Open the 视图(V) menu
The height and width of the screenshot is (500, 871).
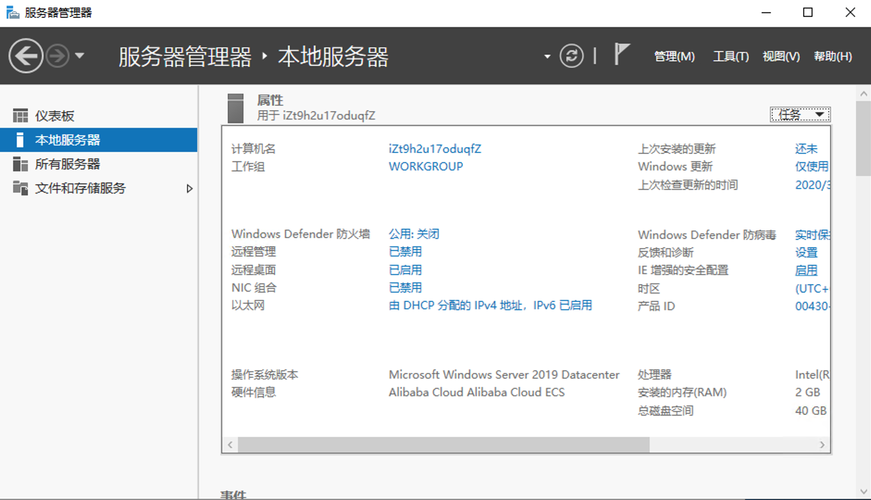[781, 57]
